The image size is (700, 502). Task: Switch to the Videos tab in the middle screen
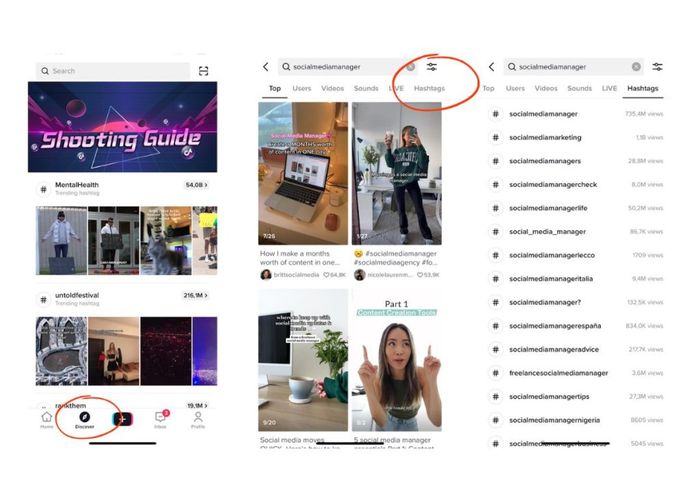tap(333, 88)
